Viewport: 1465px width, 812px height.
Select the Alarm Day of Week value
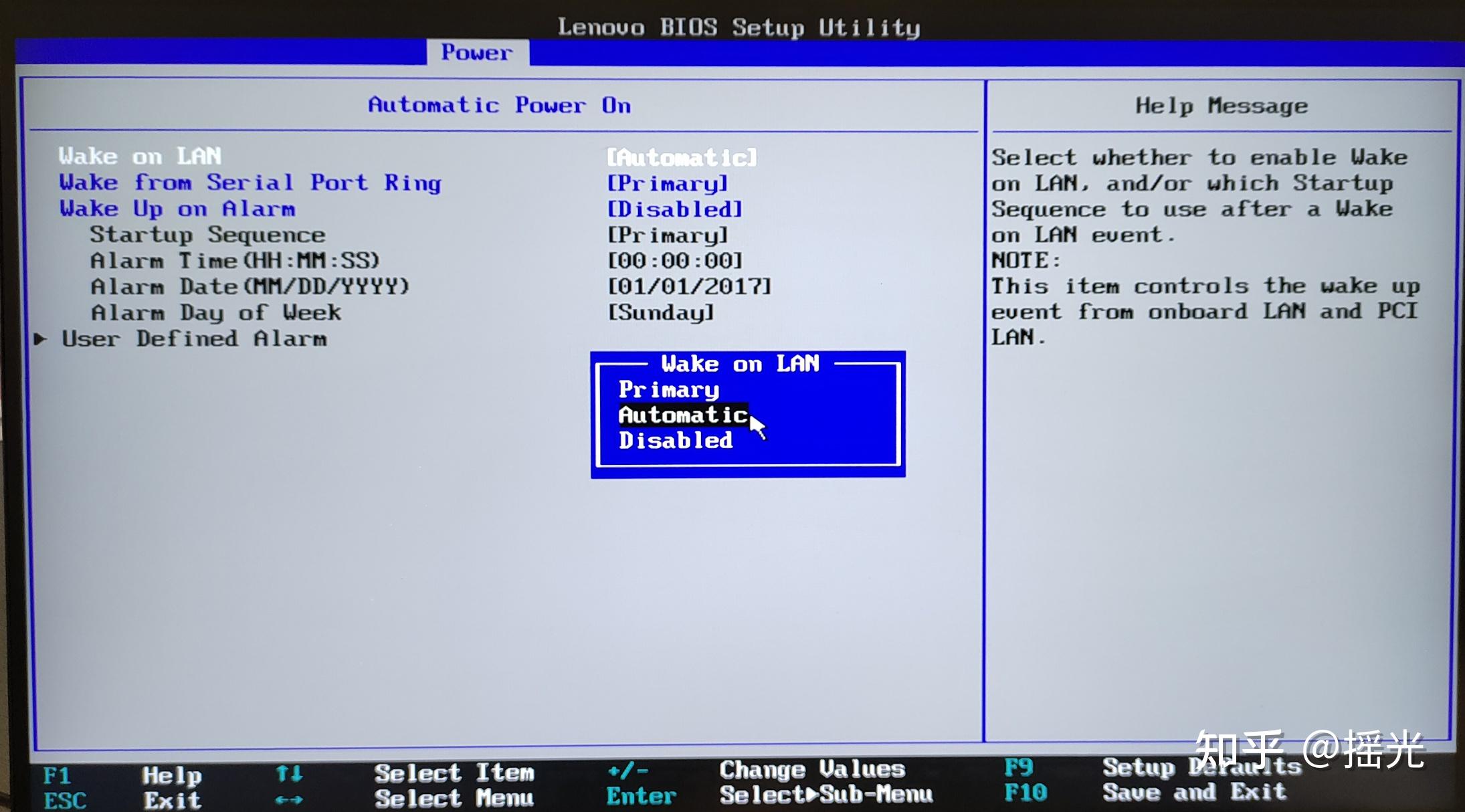659,312
